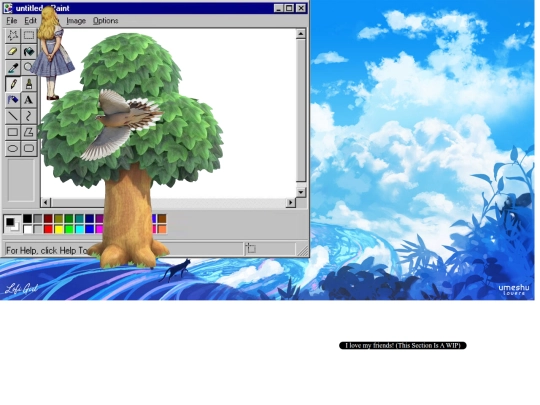Choose the Curve tool in Paint

tap(29, 116)
